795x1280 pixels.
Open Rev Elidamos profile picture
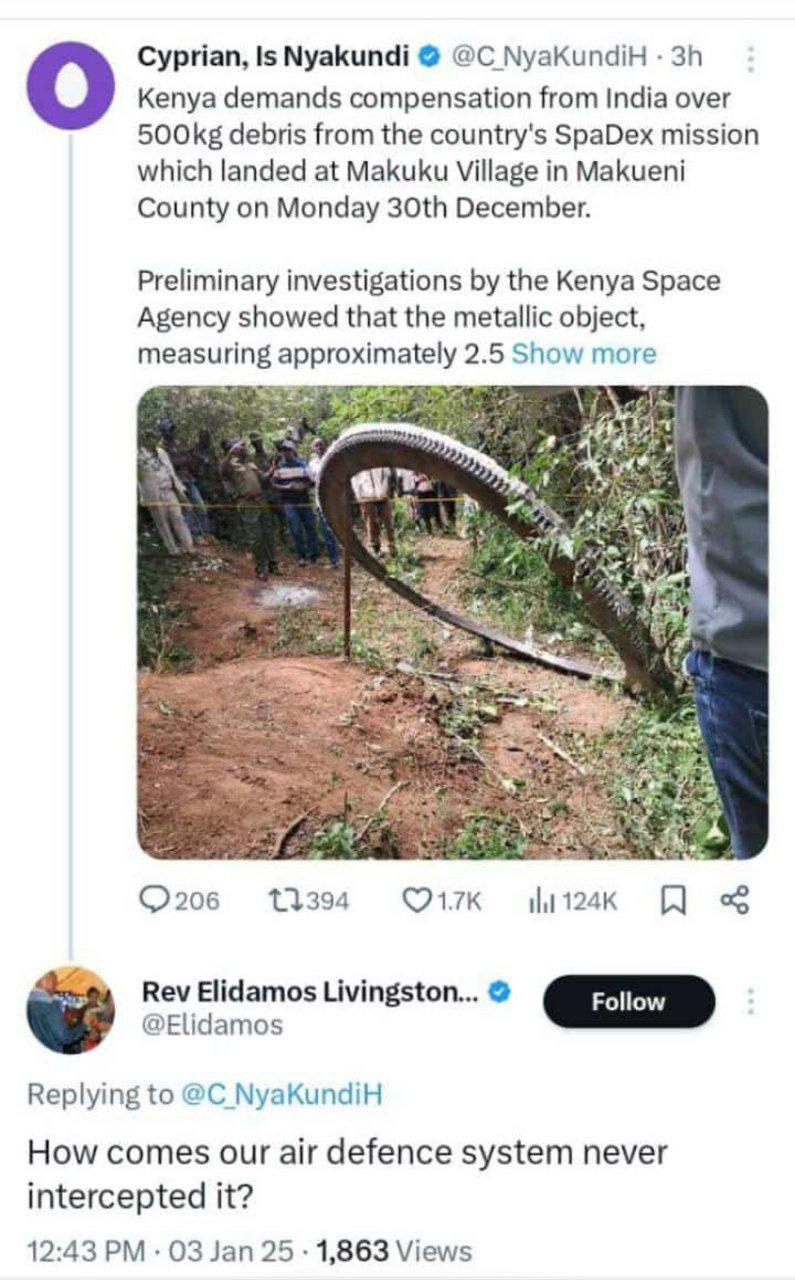coord(71,1009)
